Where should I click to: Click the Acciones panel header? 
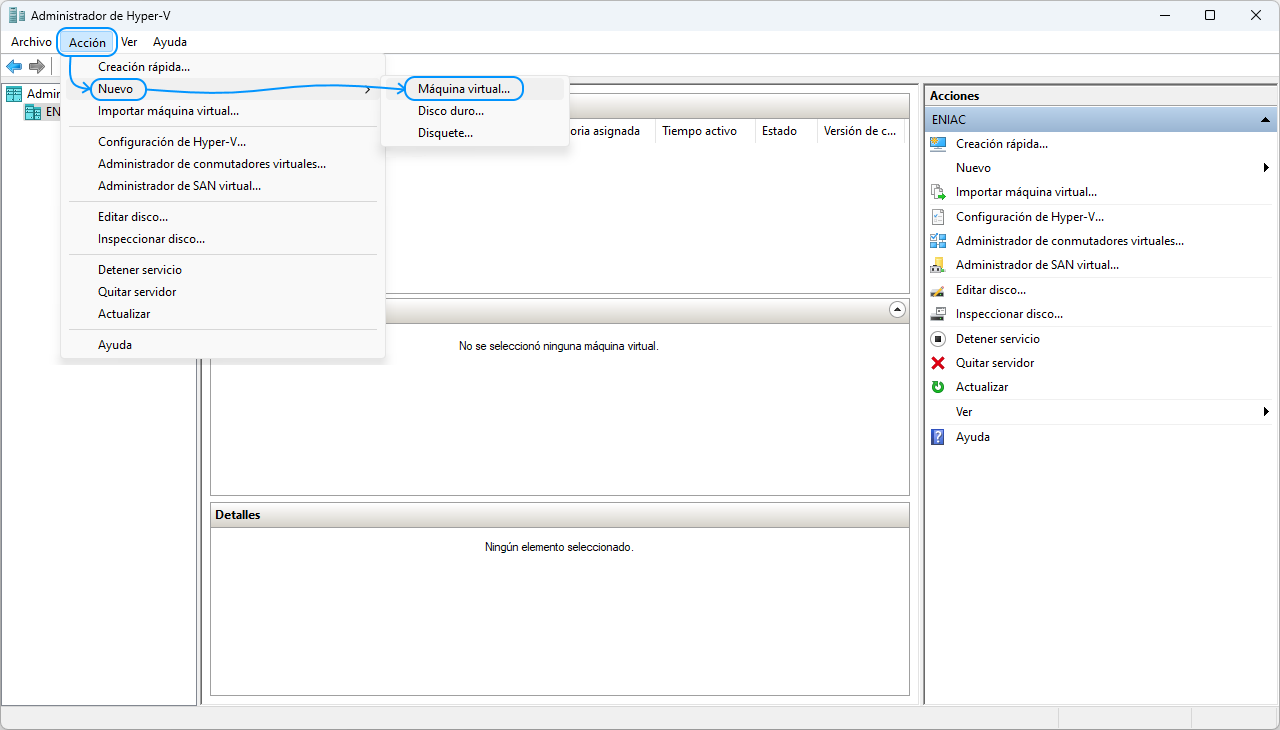[x=1101, y=96]
